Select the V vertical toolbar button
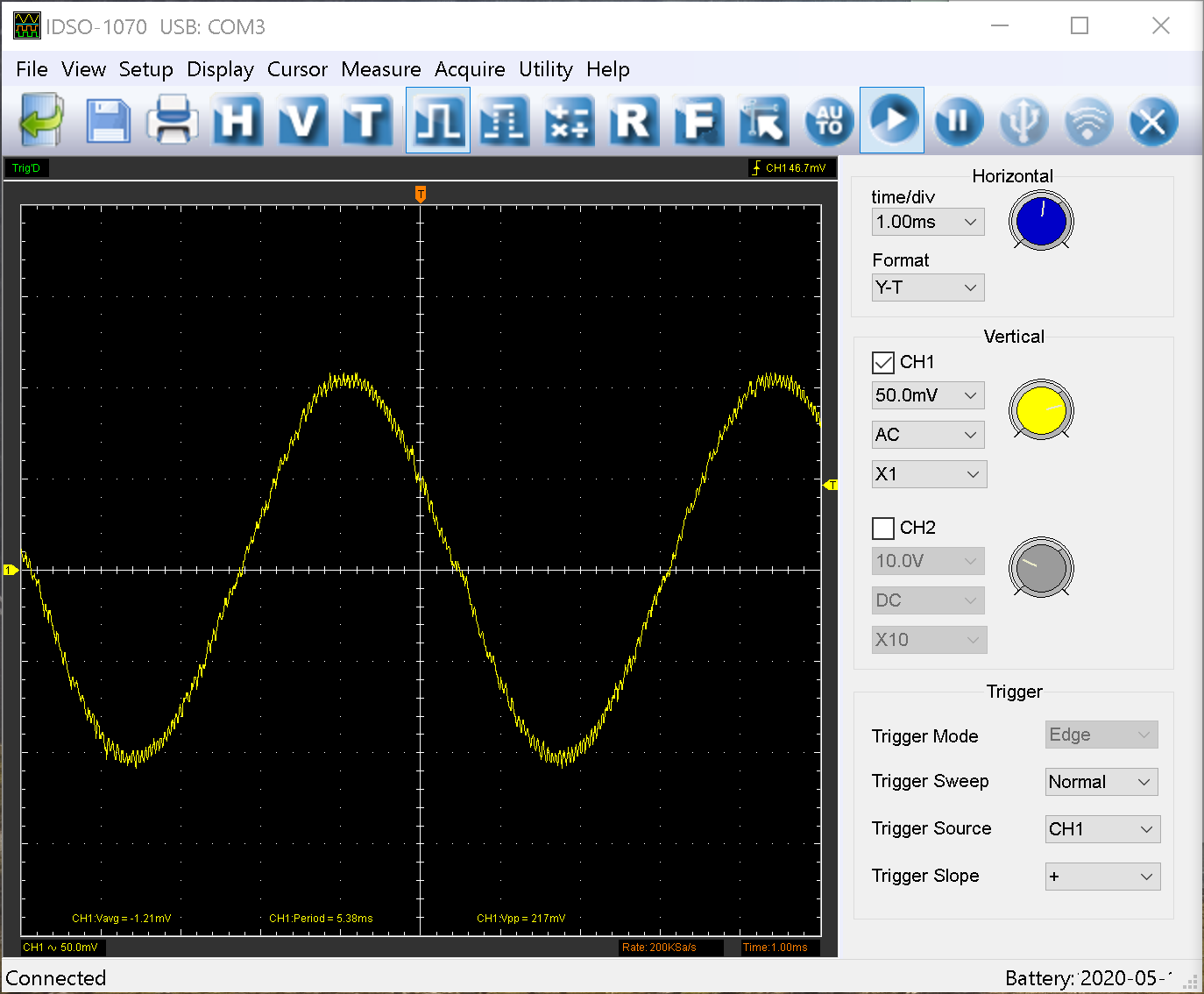1204x994 pixels. coord(303,120)
